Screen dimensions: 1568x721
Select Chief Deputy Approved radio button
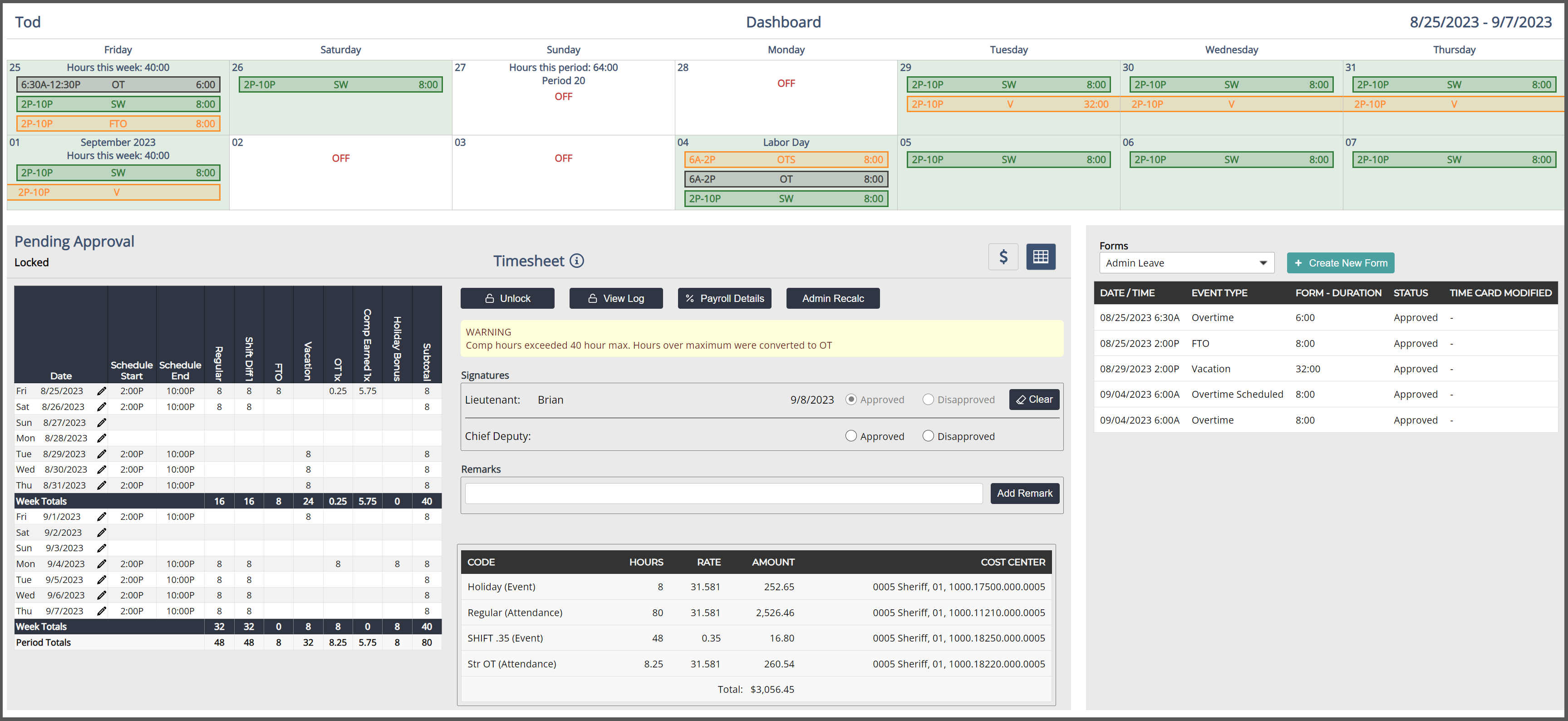point(851,436)
